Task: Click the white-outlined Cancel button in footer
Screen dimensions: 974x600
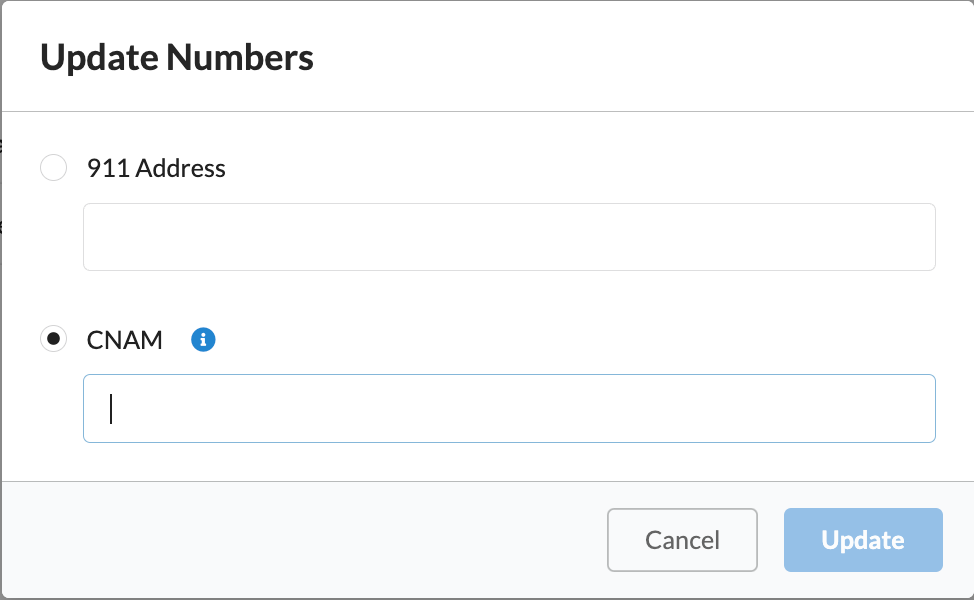Action: (682, 540)
